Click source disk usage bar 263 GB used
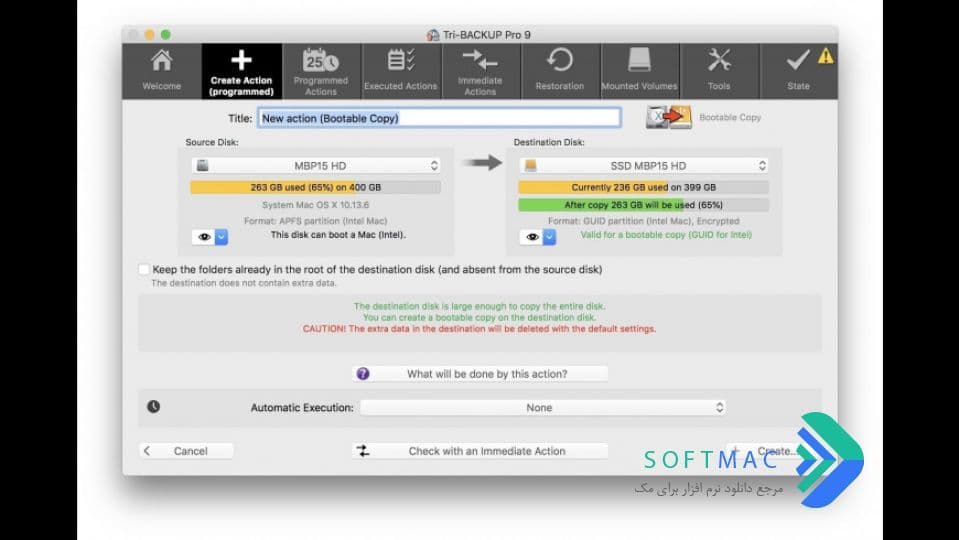 coord(316,187)
